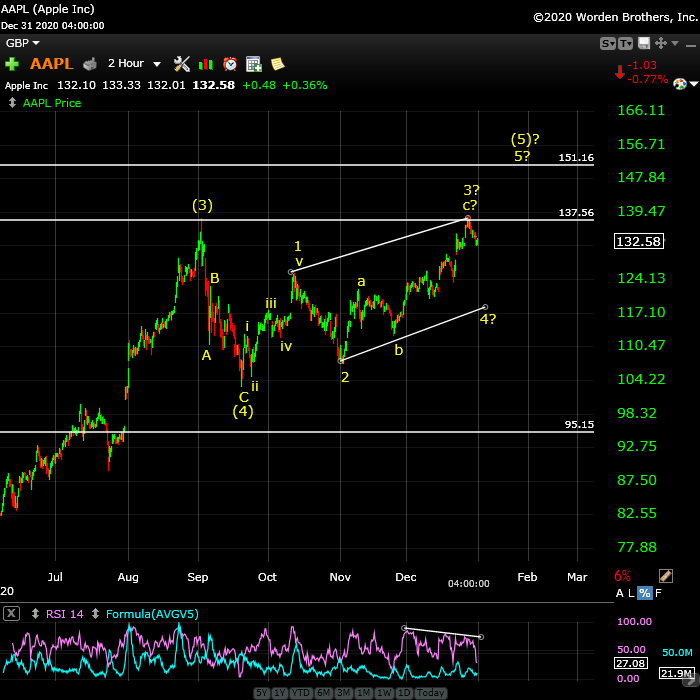Click the (5)? wave label annotation
Image resolution: width=700 pixels, height=700 pixels.
coord(525,139)
